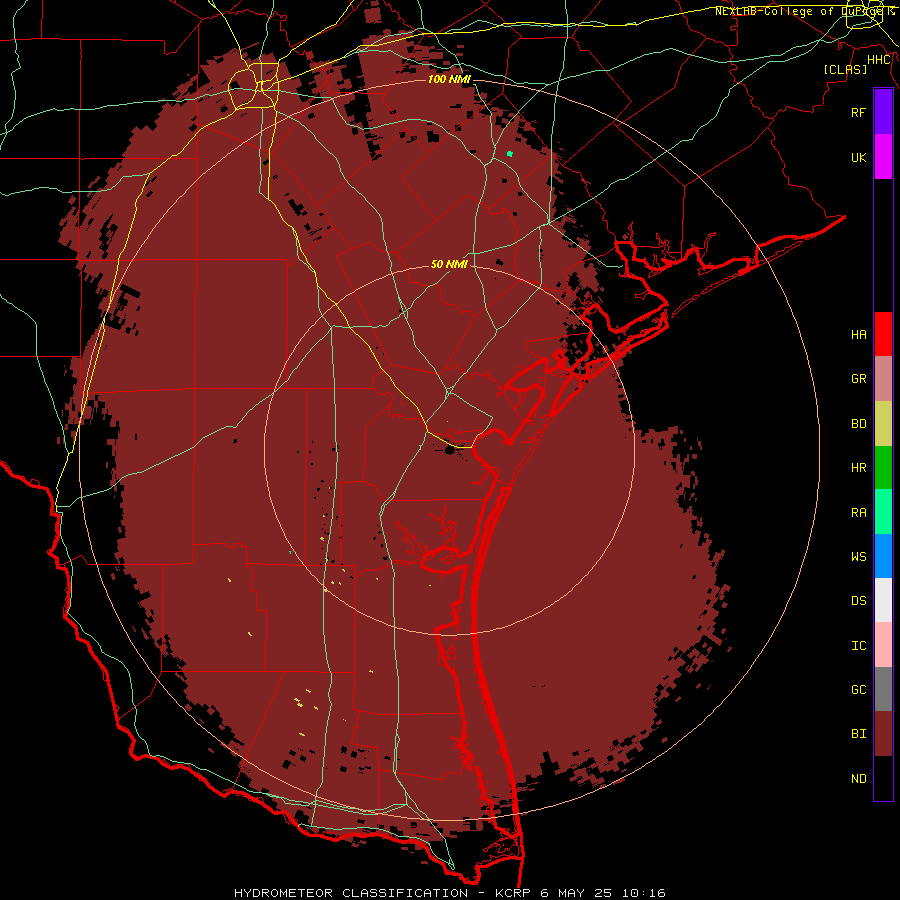Image resolution: width=900 pixels, height=900 pixels.
Task: Click the 'RF' legend label
Action: coord(858,112)
